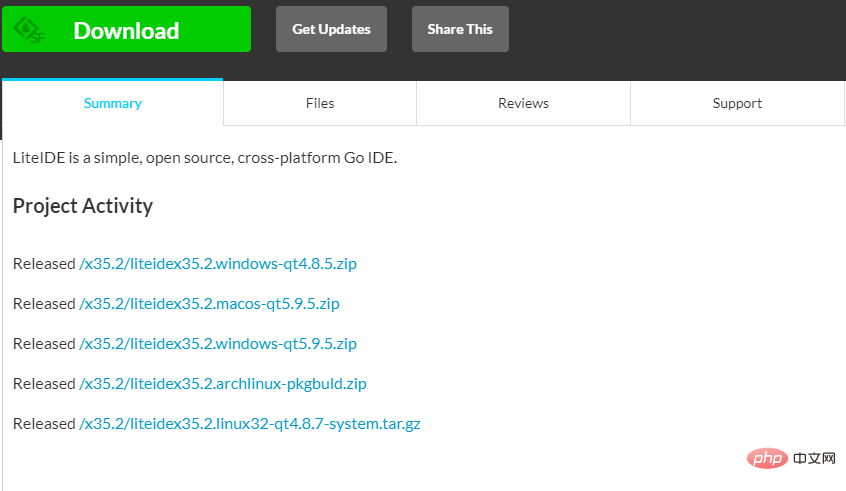Open liteidex35.2.macos-qt5.9.5.zip release link

(x=209, y=304)
